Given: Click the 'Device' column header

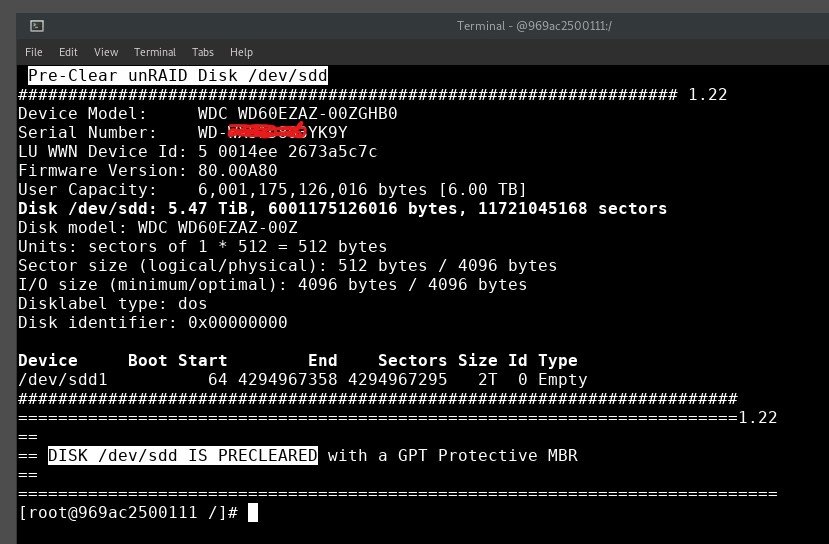Looking at the screenshot, I should tap(48, 361).
